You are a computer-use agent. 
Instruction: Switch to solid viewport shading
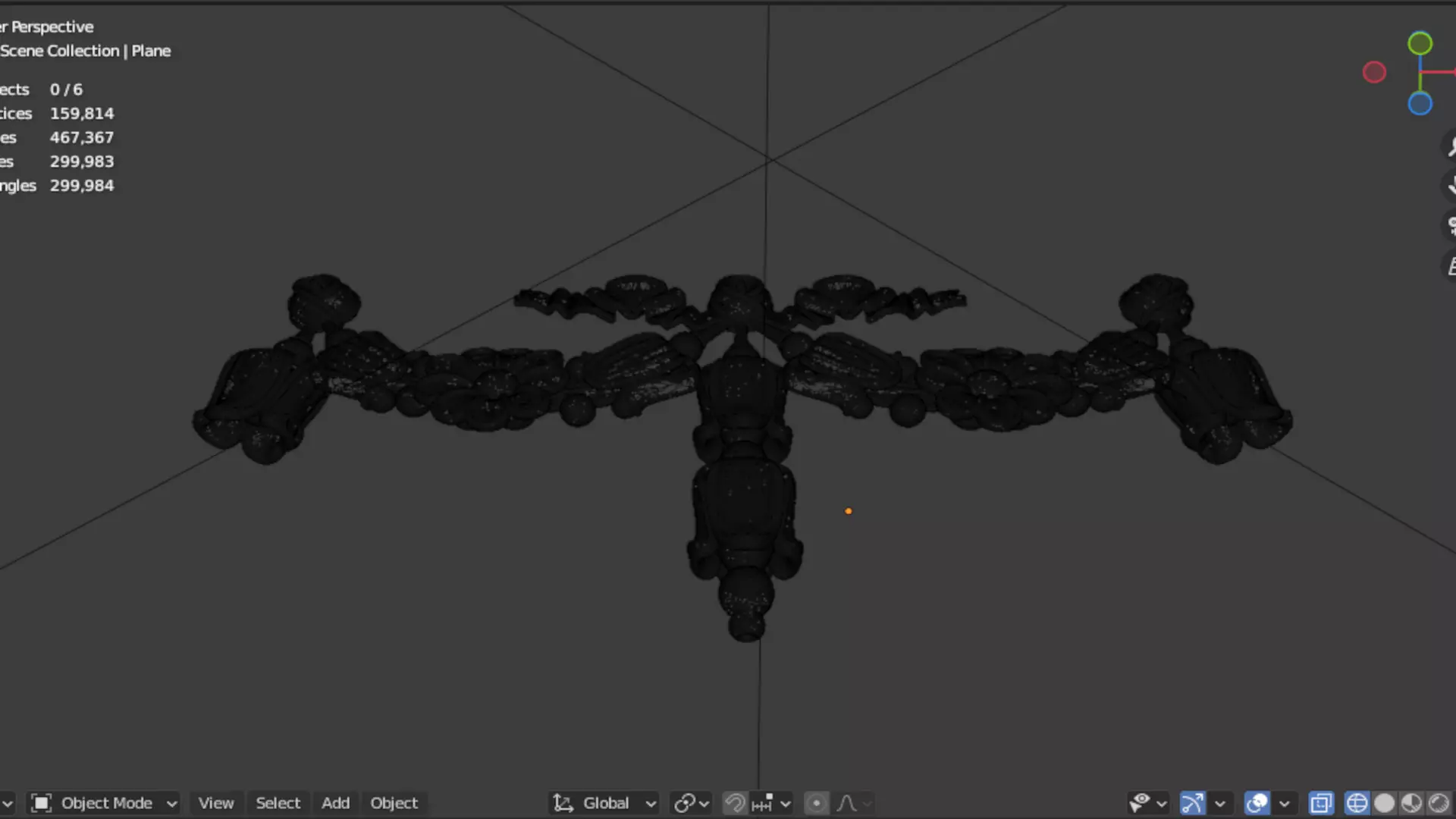(1384, 803)
